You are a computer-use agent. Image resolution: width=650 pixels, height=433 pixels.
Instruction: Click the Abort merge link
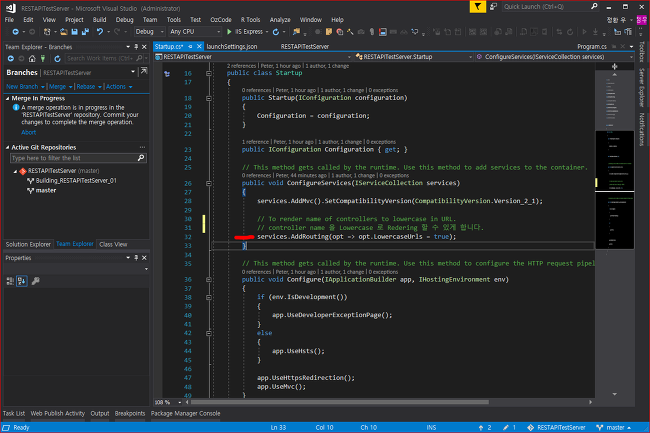click(x=29, y=132)
